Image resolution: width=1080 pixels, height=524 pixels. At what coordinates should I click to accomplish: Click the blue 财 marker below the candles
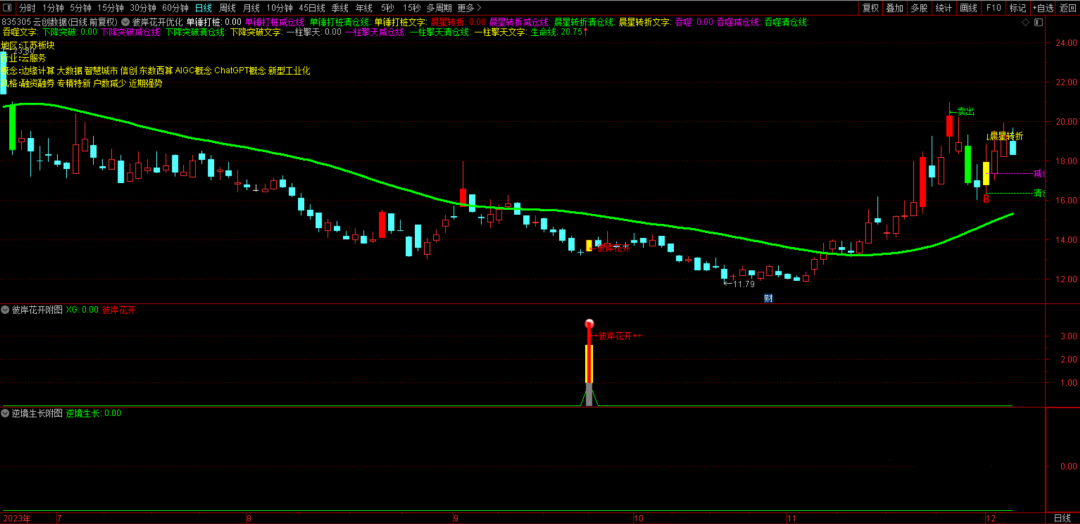(x=768, y=297)
